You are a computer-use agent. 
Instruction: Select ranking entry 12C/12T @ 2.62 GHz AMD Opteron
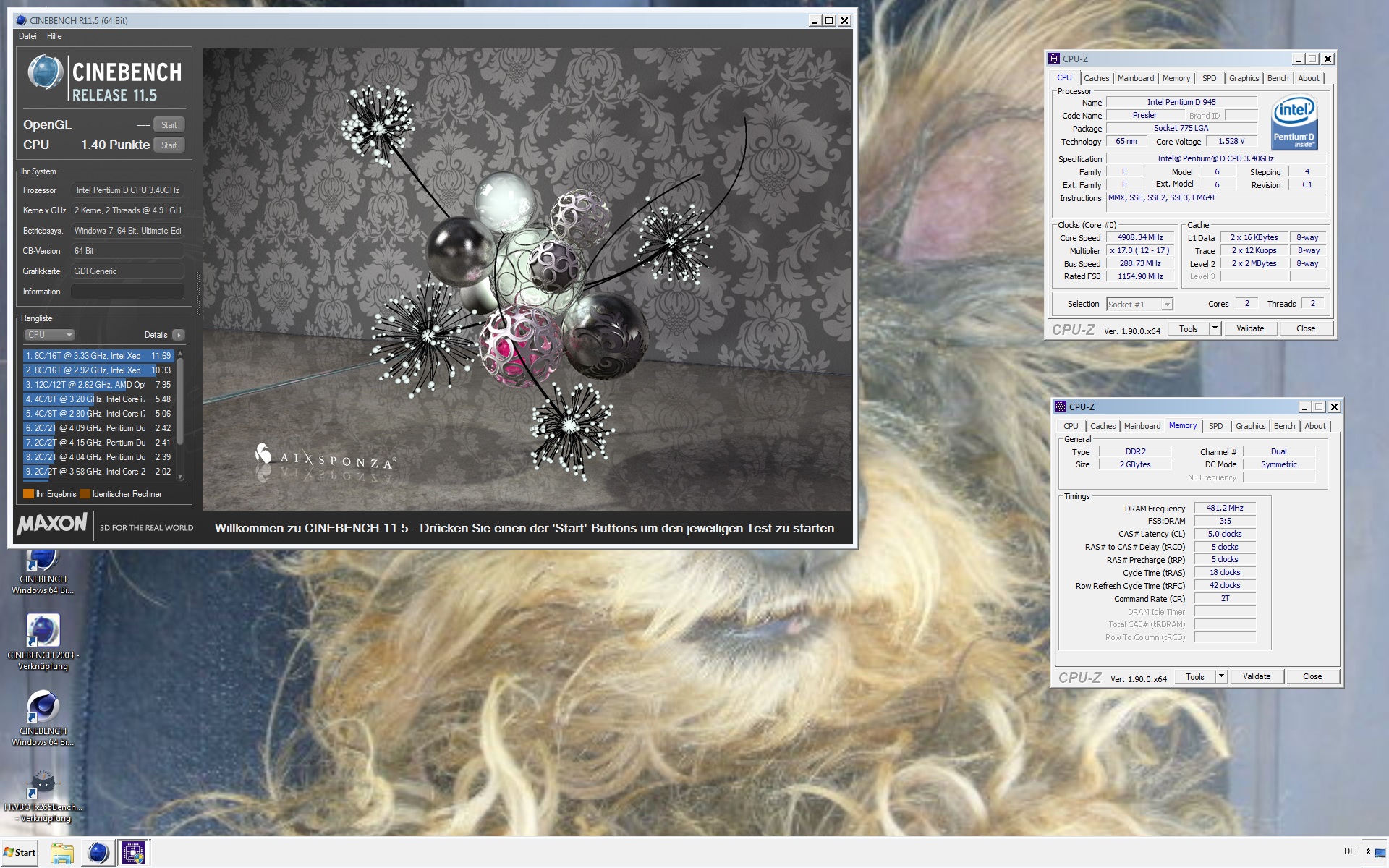pos(98,385)
